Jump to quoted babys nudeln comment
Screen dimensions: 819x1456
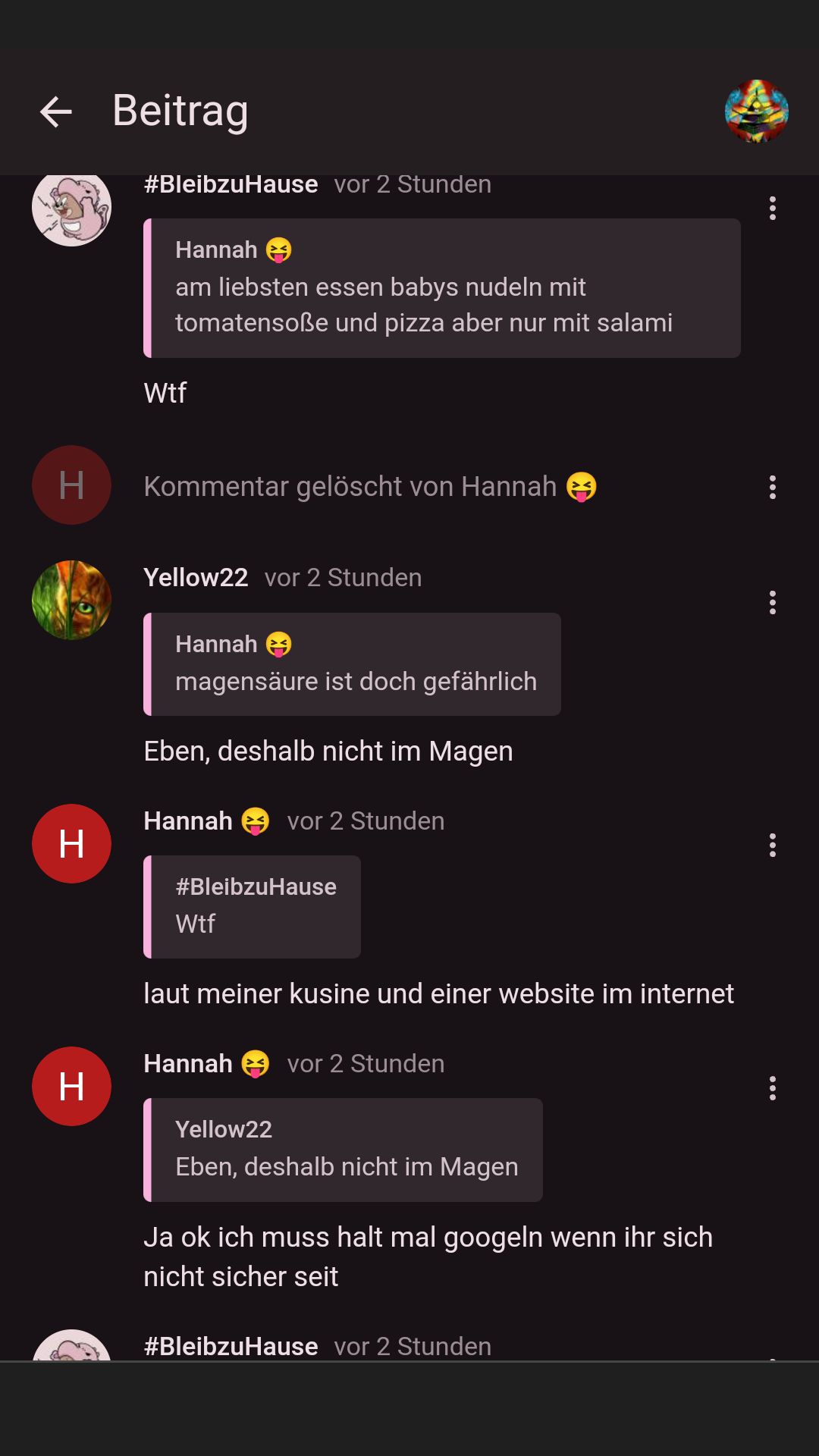pyautogui.click(x=442, y=288)
